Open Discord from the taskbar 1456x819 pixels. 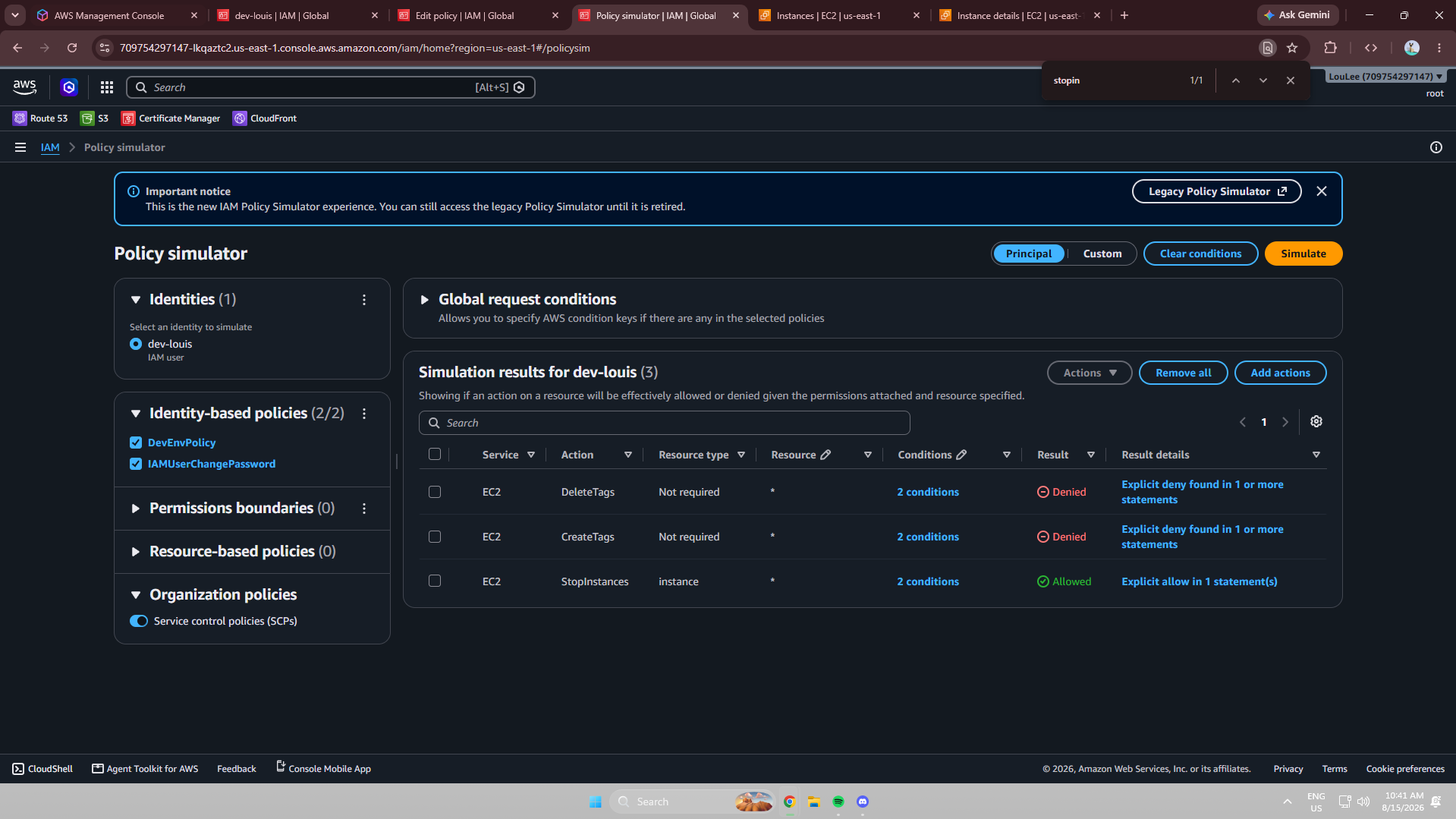863,802
